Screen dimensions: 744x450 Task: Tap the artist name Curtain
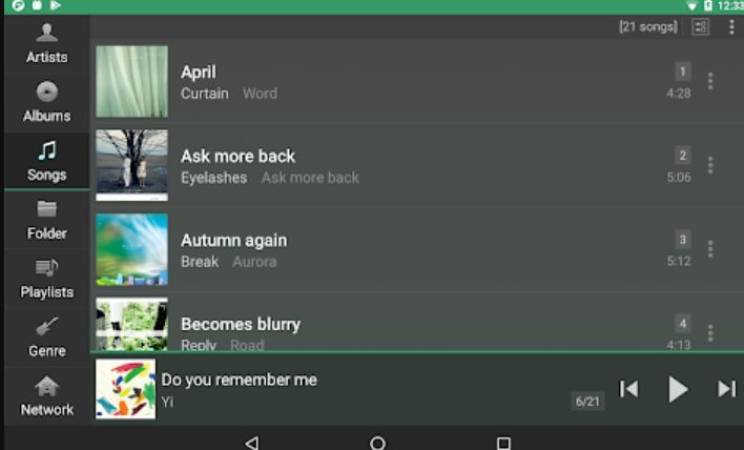tap(205, 94)
